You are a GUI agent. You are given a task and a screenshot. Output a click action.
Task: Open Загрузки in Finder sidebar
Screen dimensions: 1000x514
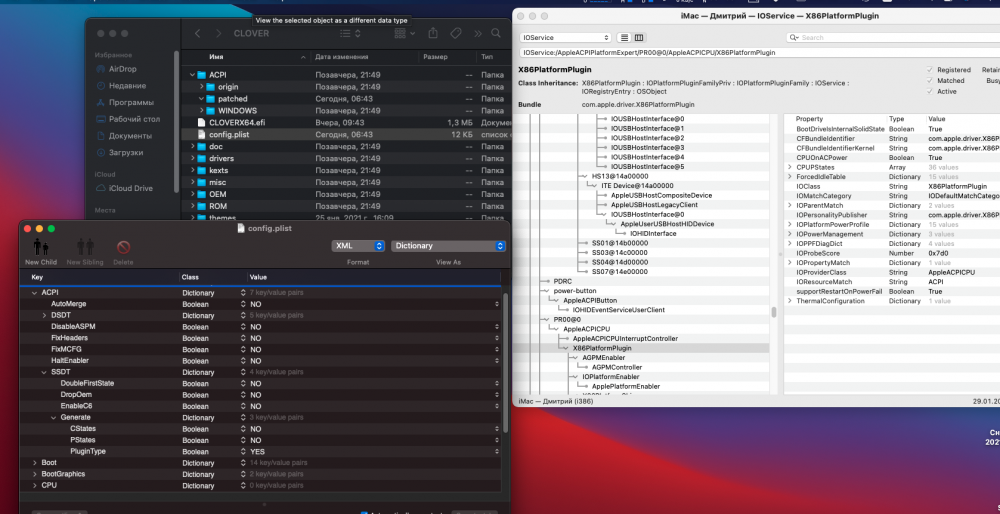coord(119,152)
